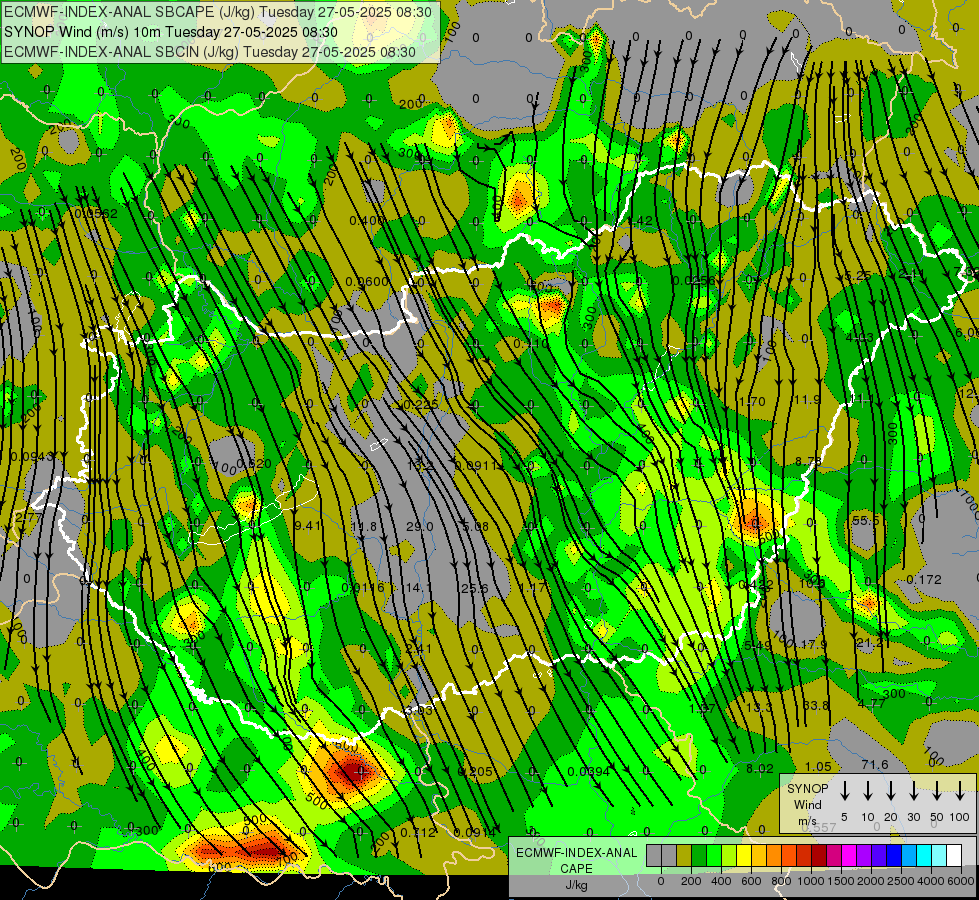Click the SBCAPE title line in header

[x=217, y=12]
